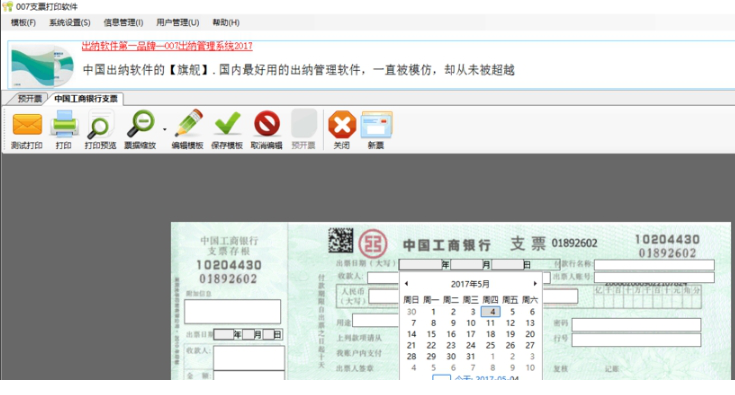The width and height of the screenshot is (735, 395).
Task: Pick May 25 in the calendar
Action: tap(490, 345)
